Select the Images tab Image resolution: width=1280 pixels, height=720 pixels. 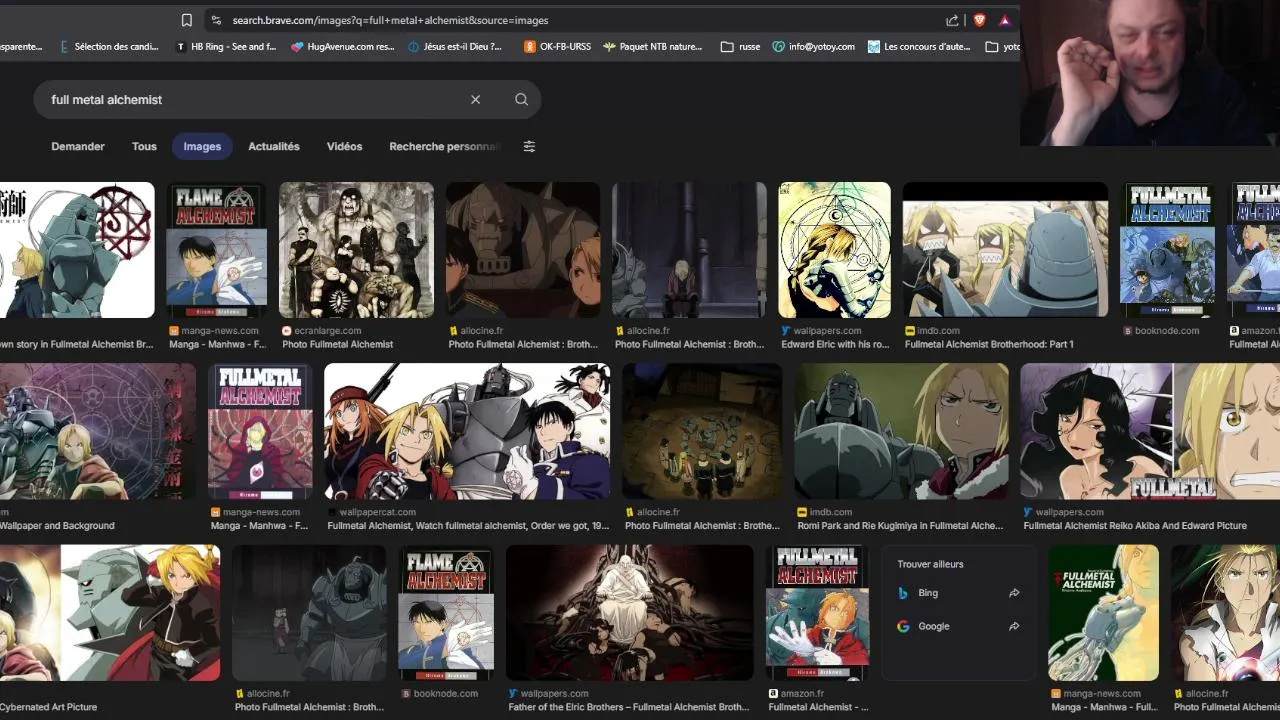tap(202, 146)
